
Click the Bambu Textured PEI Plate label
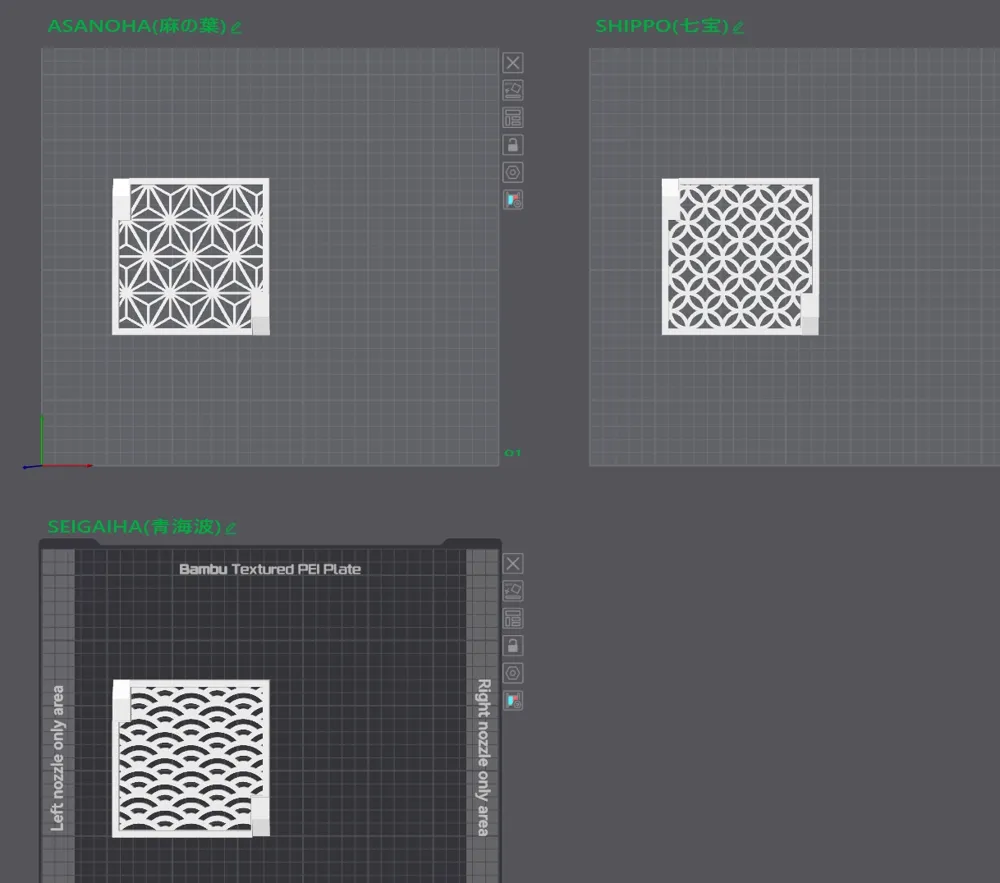[270, 569]
